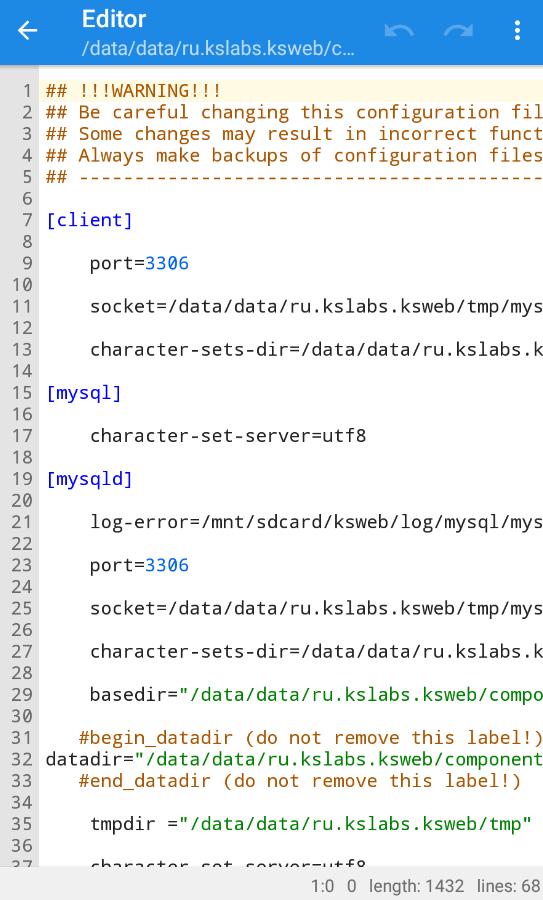
Task: Click line number 32 in the gutter
Action: [22, 759]
